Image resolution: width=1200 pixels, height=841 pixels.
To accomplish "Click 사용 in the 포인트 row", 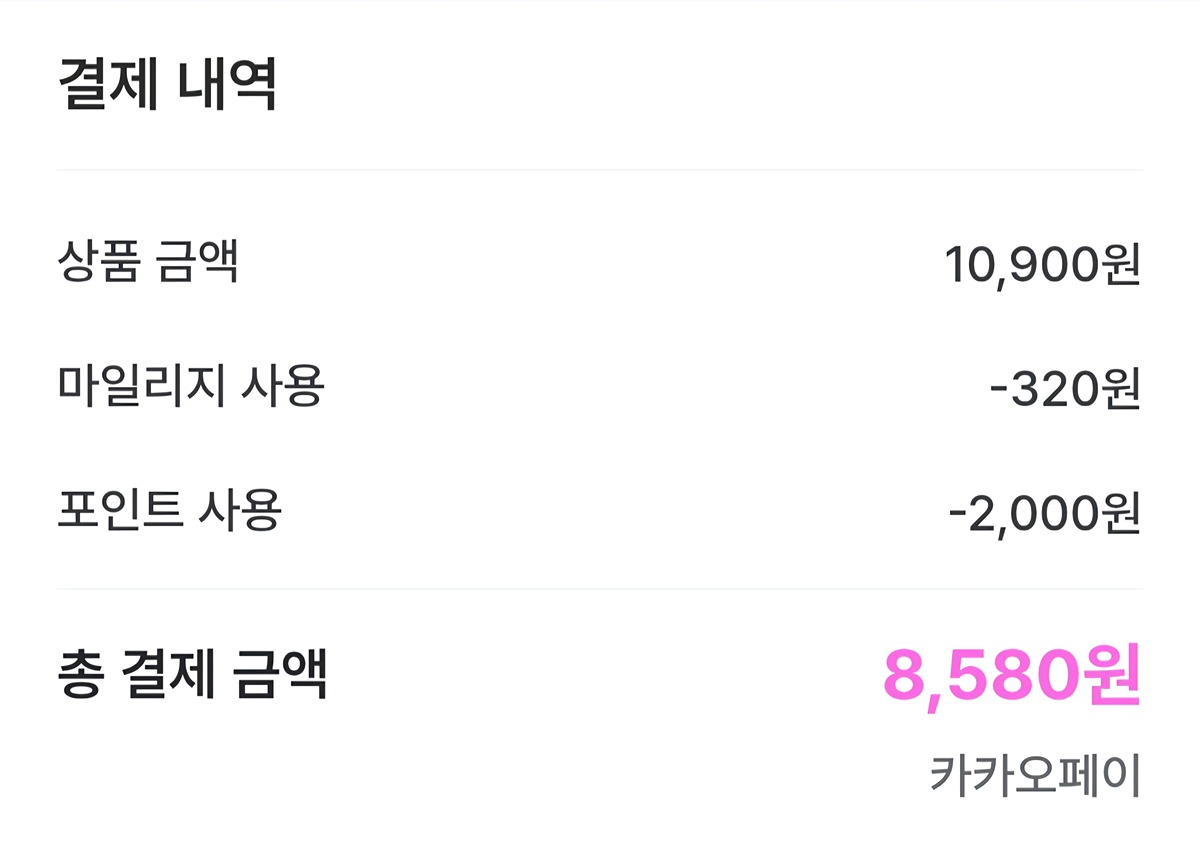I will point(241,511).
